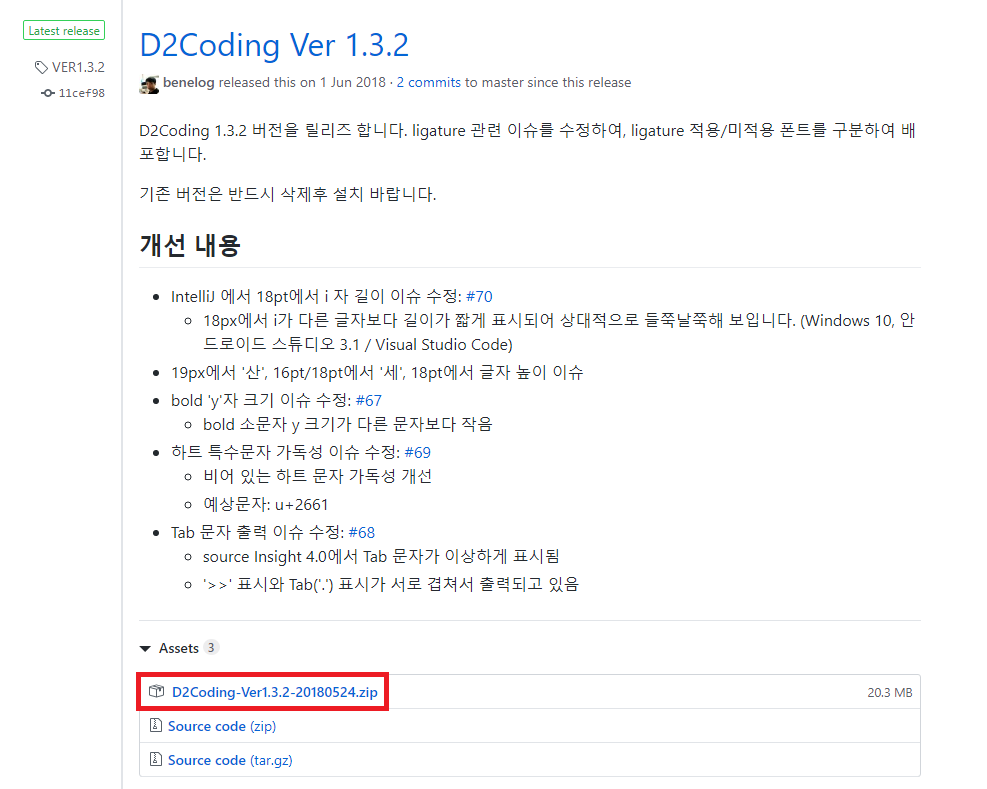Click the 'released this on 1 Jun 2018' text
987x789 pixels.
302,82
